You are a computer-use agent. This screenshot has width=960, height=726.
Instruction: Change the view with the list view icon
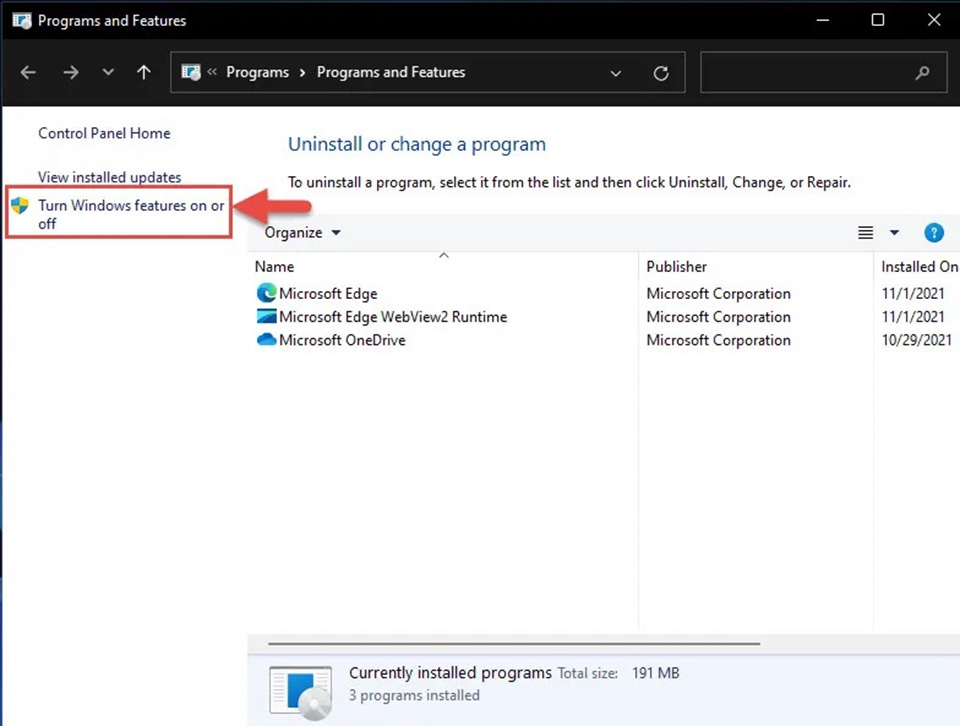pos(864,232)
